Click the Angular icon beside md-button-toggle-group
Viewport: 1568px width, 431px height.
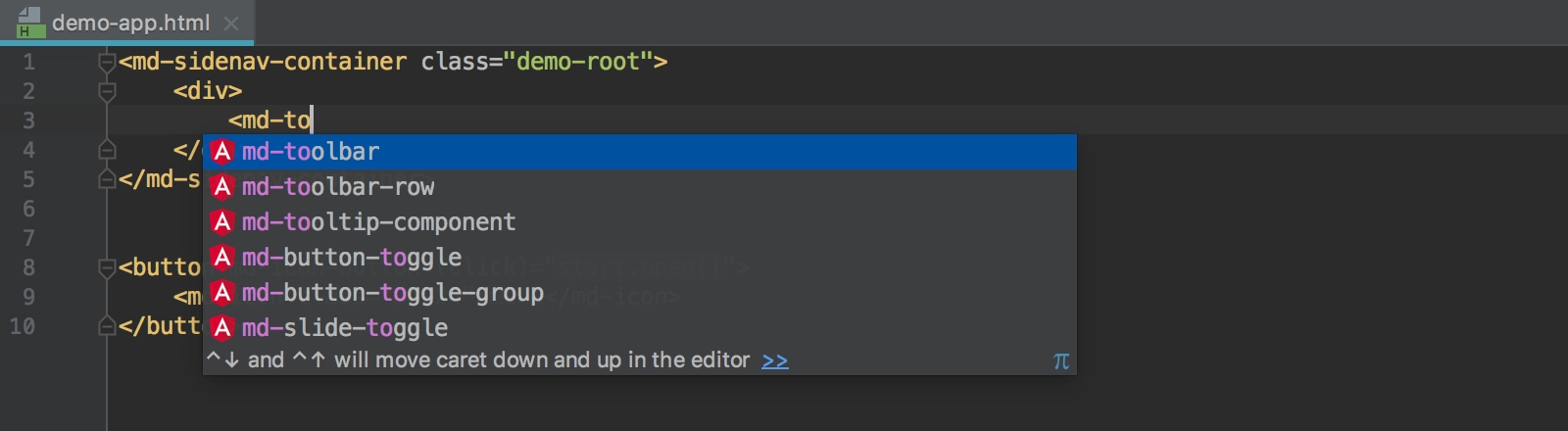tap(222, 293)
